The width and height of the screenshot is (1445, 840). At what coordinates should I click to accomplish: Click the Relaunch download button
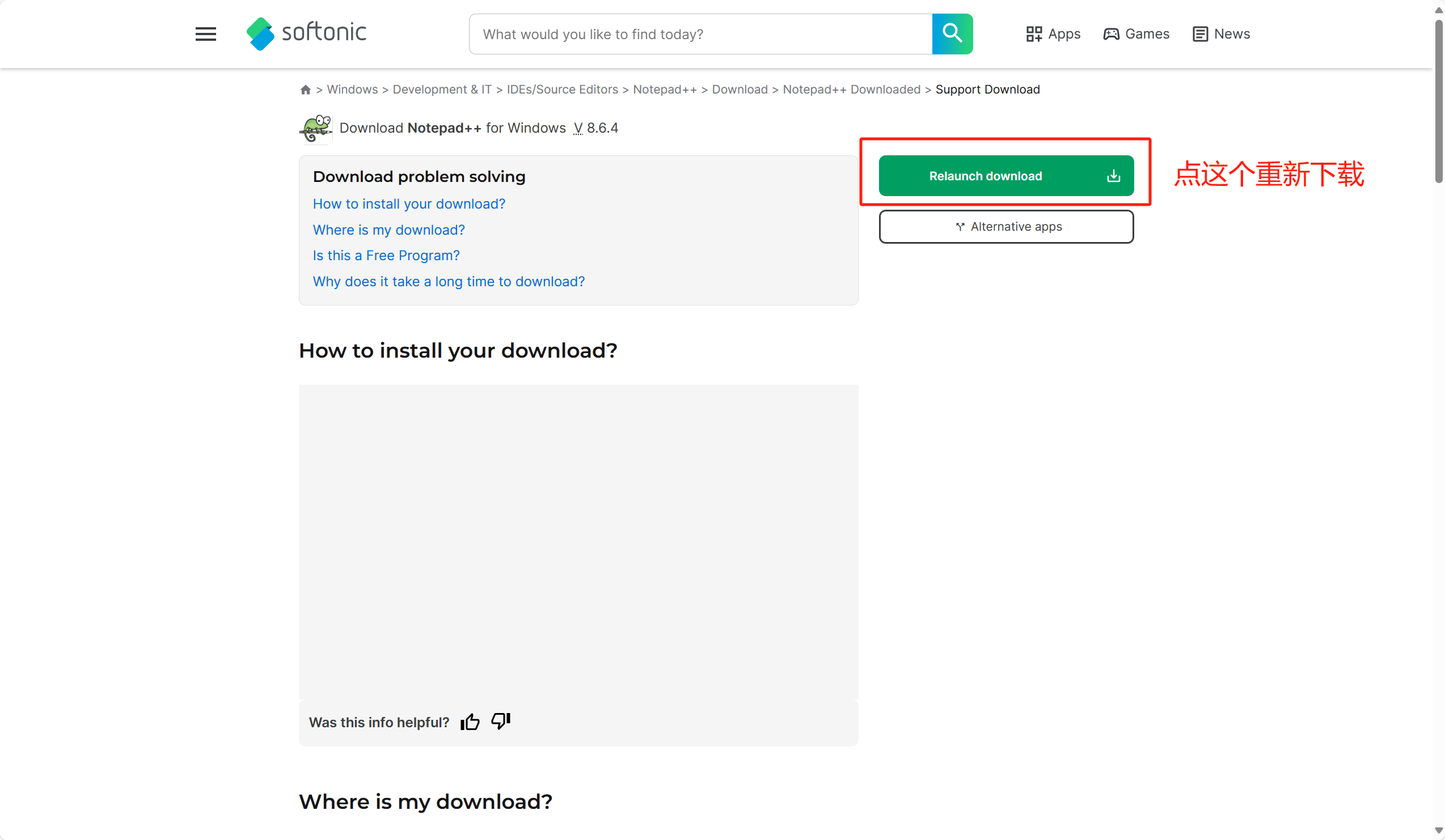coord(1005,176)
